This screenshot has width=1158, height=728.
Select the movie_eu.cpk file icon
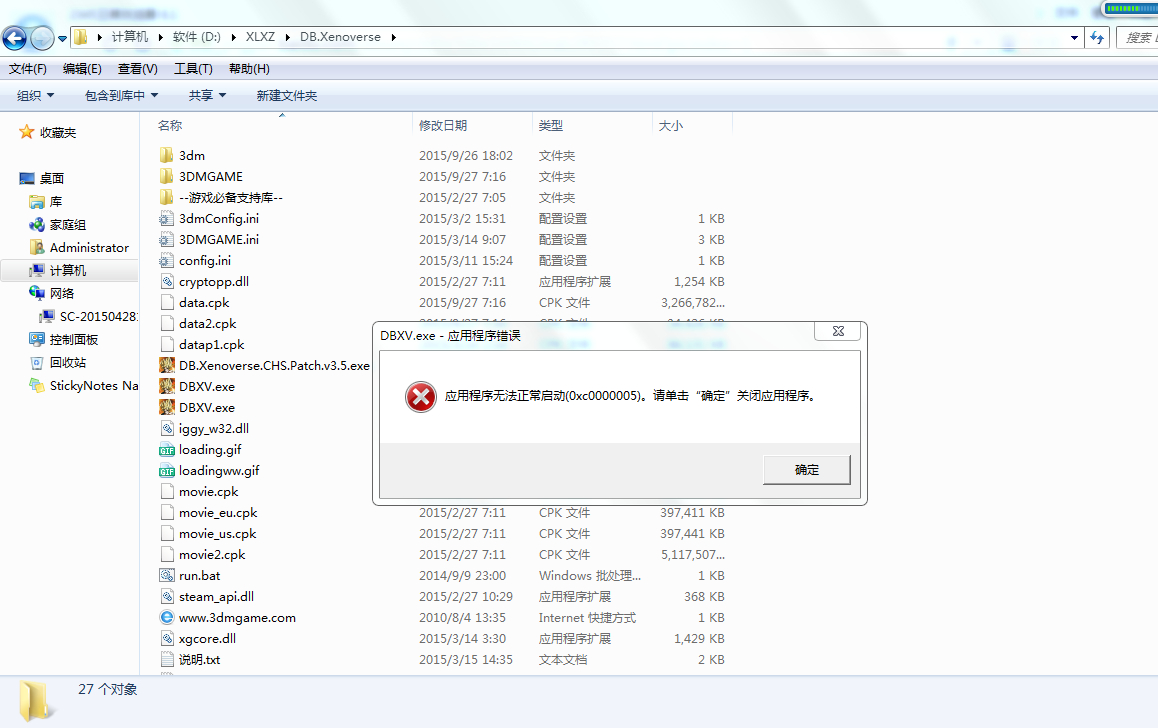coord(167,512)
